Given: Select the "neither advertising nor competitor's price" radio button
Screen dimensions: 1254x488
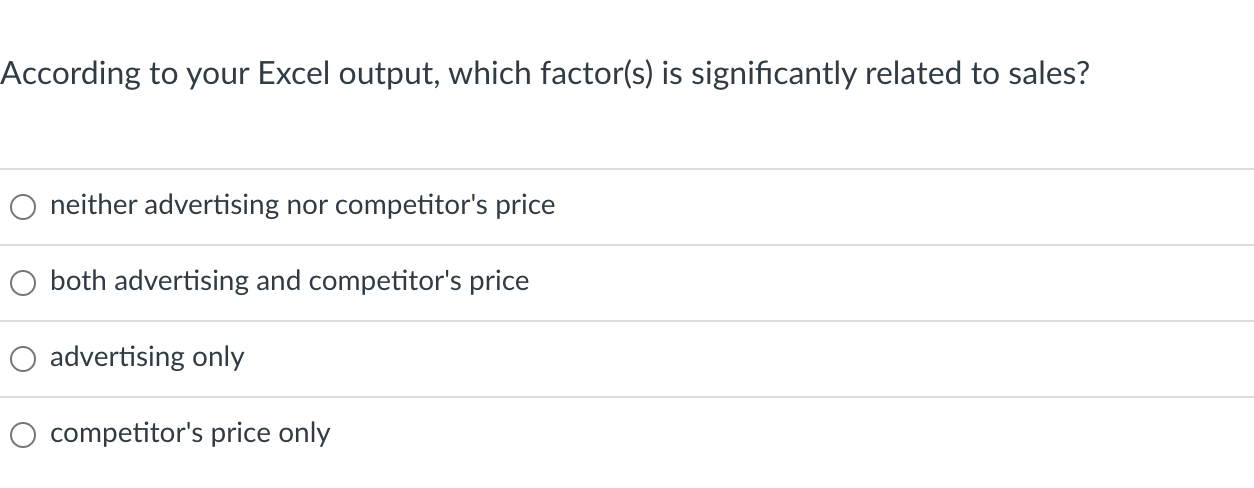Looking at the screenshot, I should 24,207.
